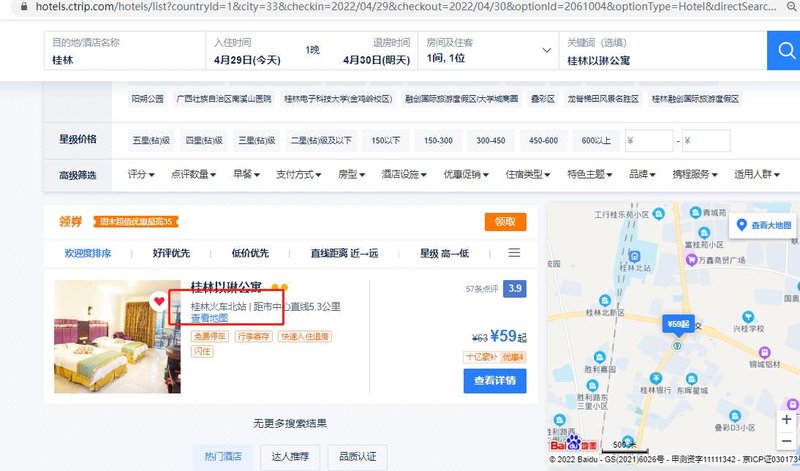Screen dimensions: 800x471
Task: Sort by 好评优先
Action: point(171,253)
